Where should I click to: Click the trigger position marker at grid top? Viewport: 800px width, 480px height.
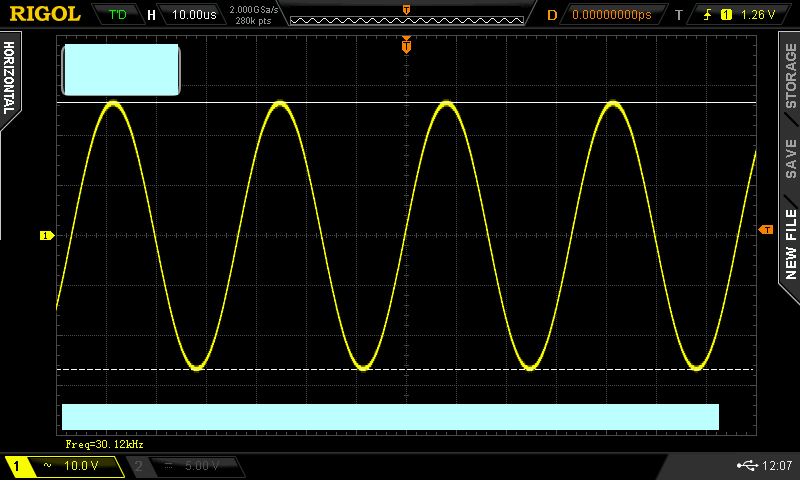click(x=406, y=46)
